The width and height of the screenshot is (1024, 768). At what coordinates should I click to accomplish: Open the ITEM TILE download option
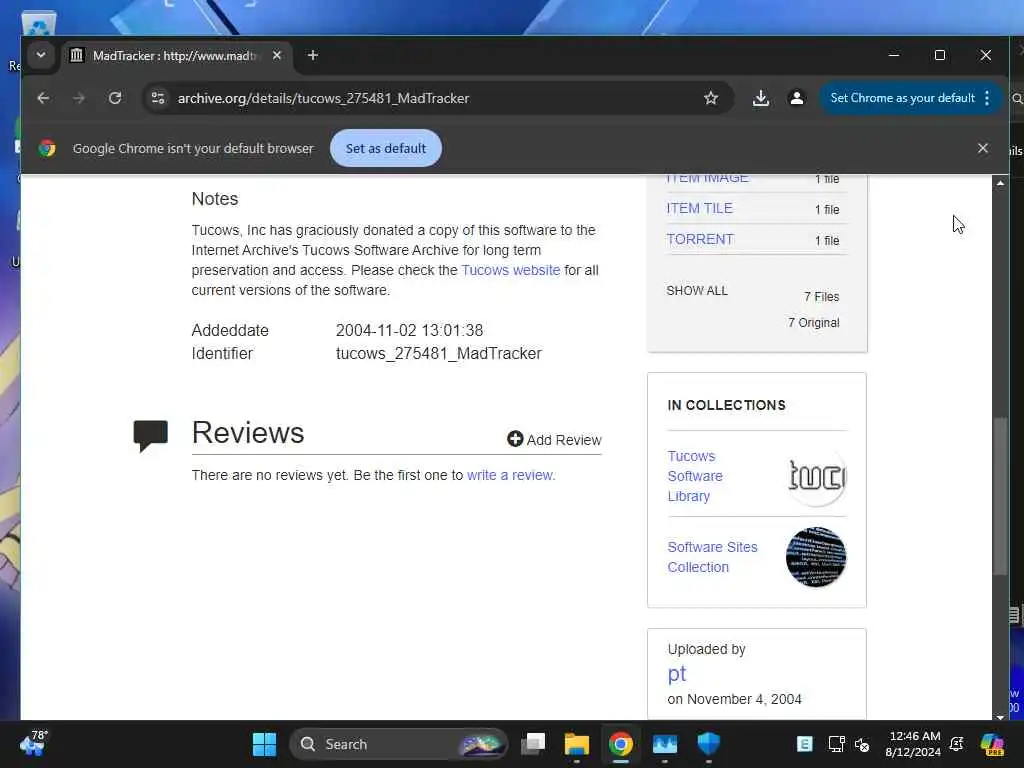click(x=699, y=208)
